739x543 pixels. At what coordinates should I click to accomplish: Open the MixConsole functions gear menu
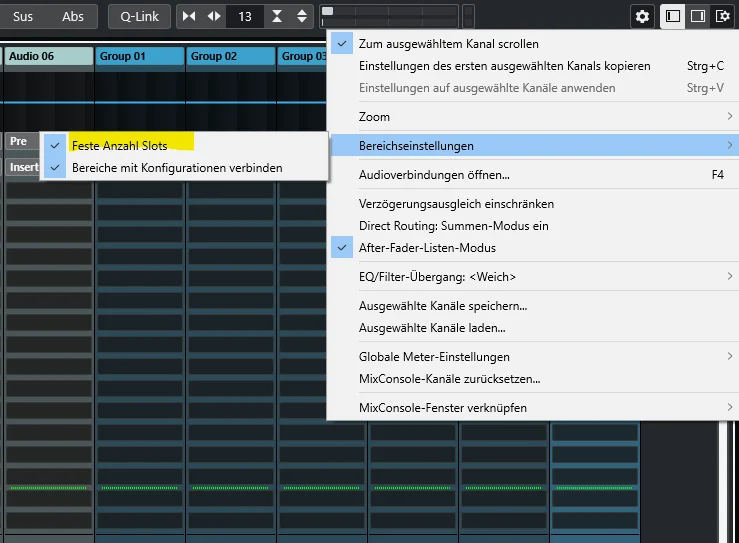[642, 16]
